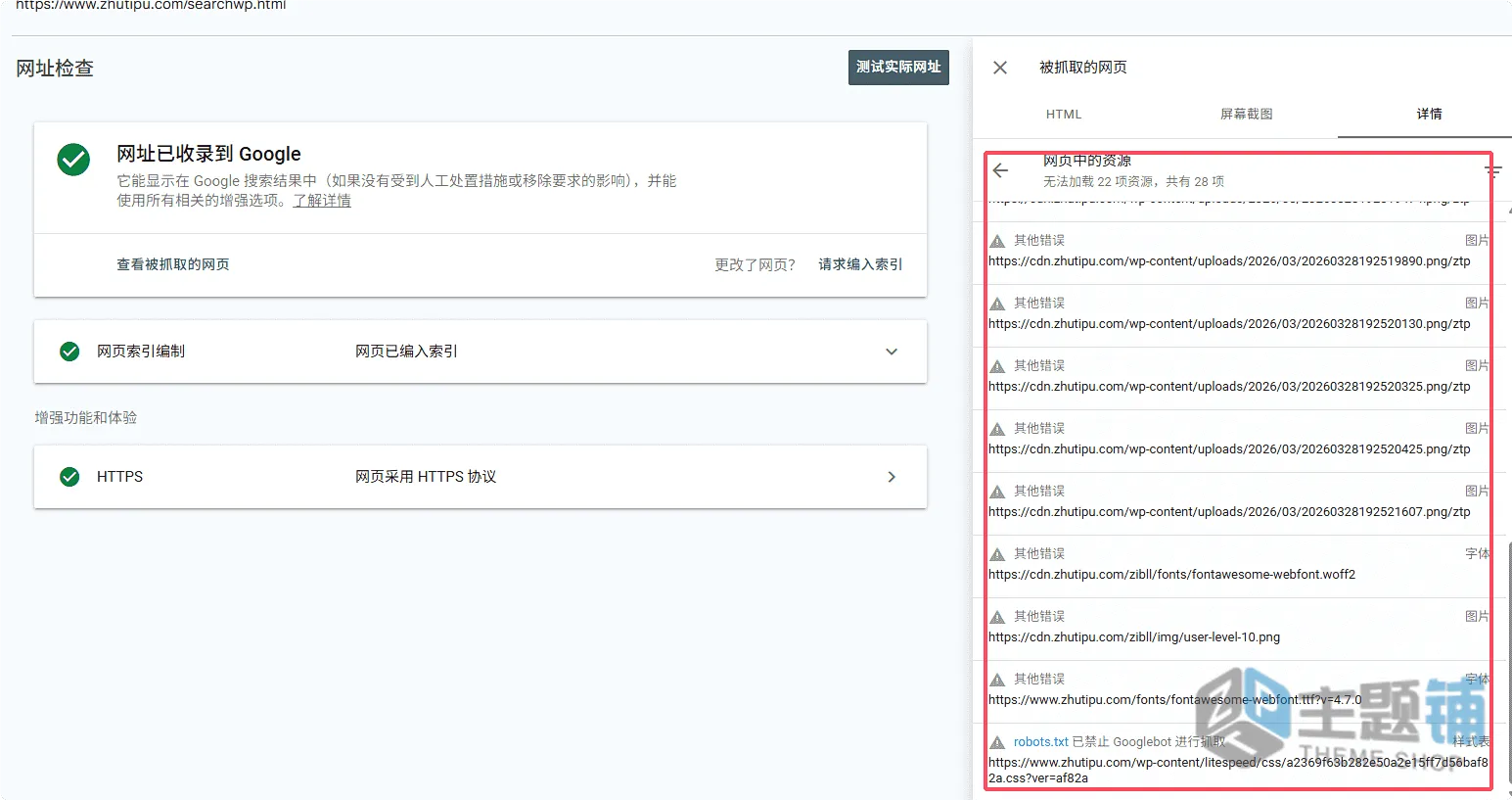Screen dimensions: 1512x800
Task: Open the robots.txt link
Action: pyautogui.click(x=1041, y=742)
